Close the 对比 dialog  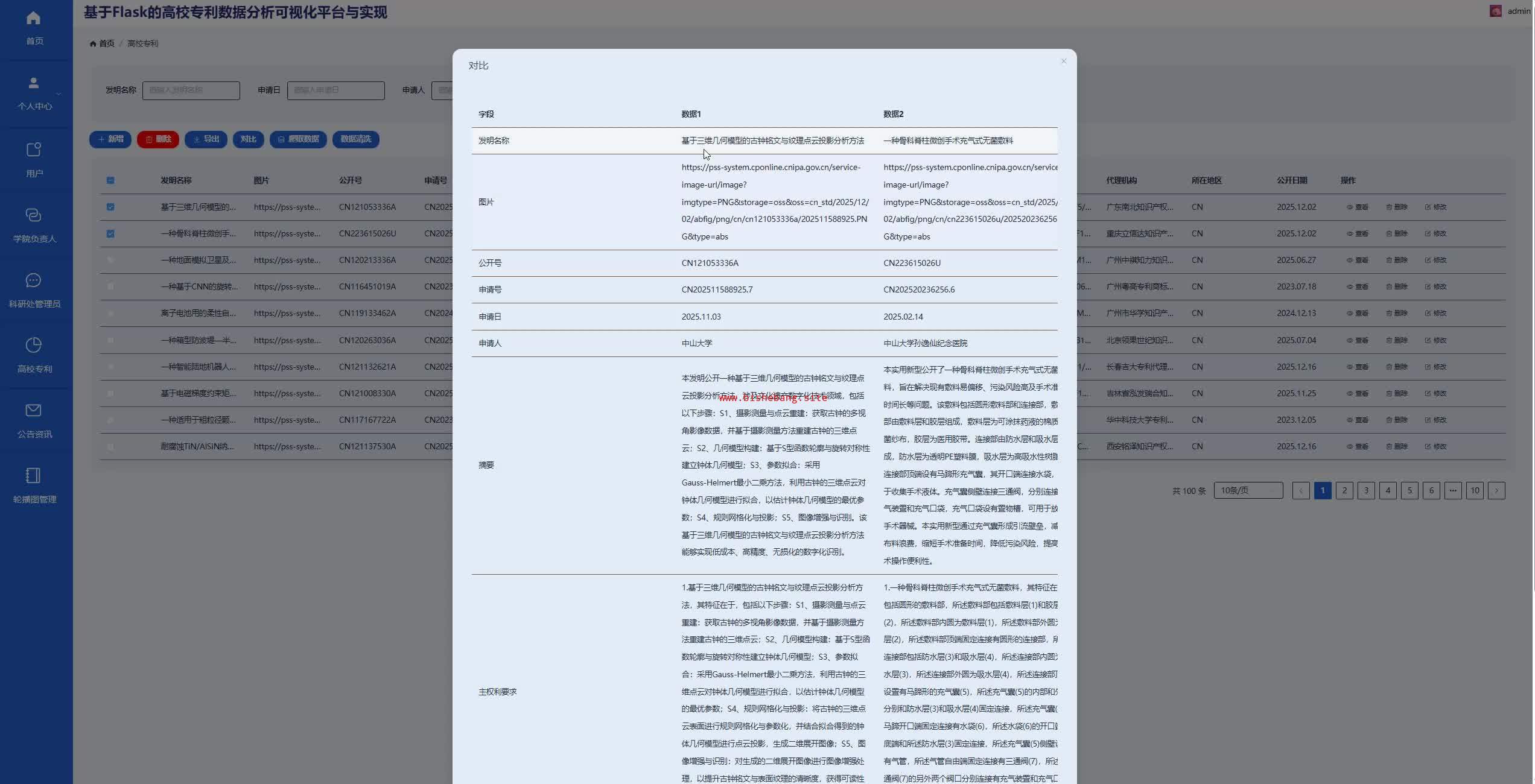(x=1064, y=61)
